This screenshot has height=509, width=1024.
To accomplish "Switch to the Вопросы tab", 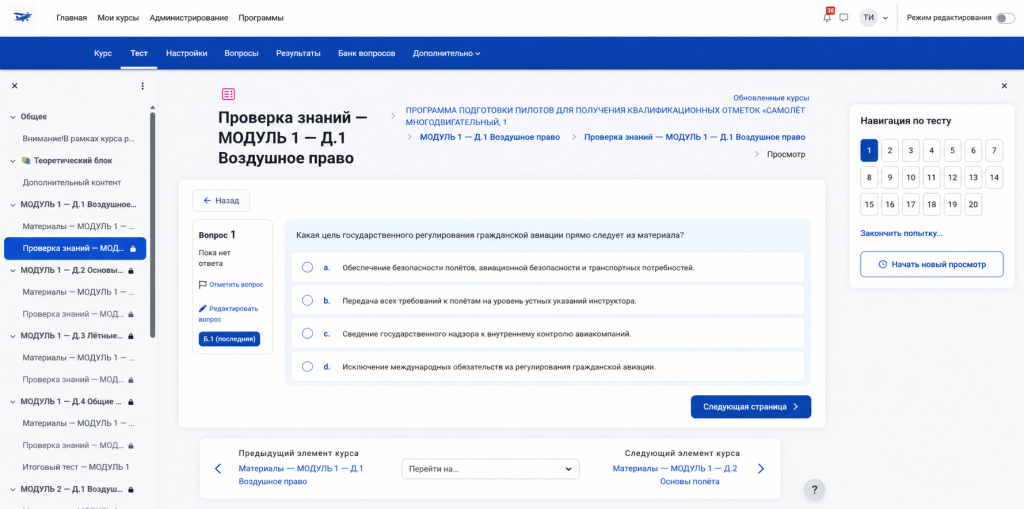I will [x=242, y=54].
